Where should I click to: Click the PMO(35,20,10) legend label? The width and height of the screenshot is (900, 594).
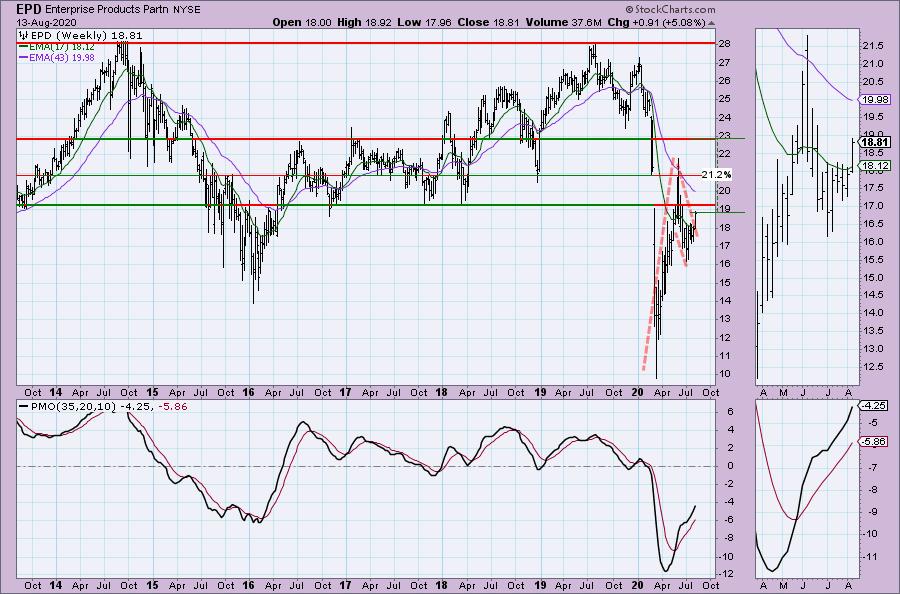click(73, 406)
